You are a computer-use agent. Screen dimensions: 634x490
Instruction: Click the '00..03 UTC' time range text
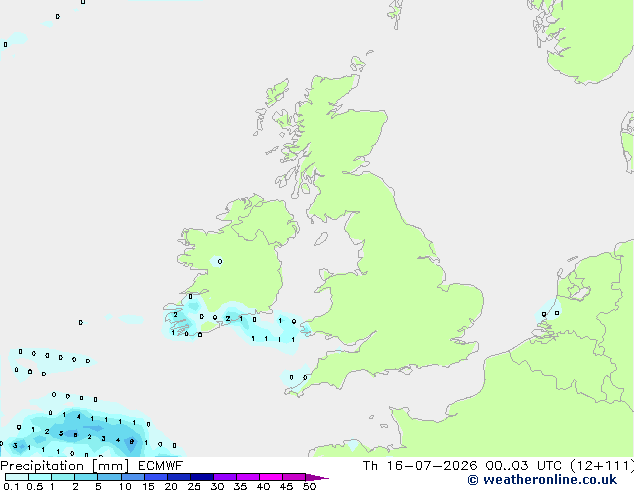[524, 466]
